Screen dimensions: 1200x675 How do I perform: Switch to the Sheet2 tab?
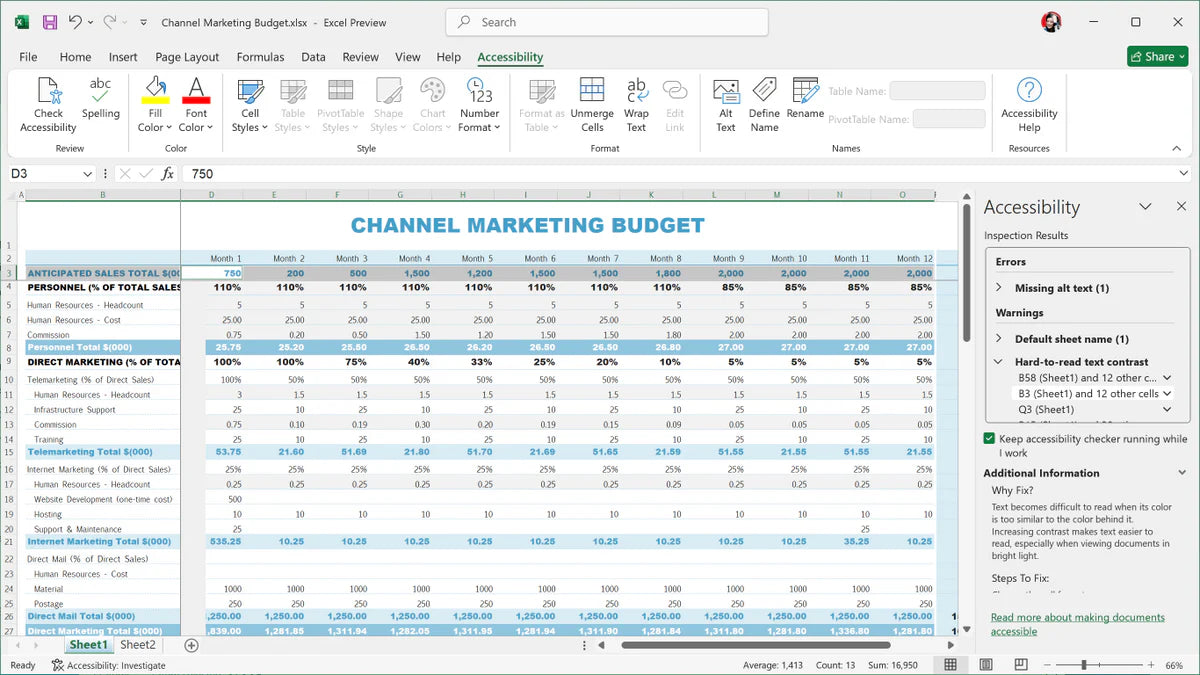pyautogui.click(x=138, y=645)
